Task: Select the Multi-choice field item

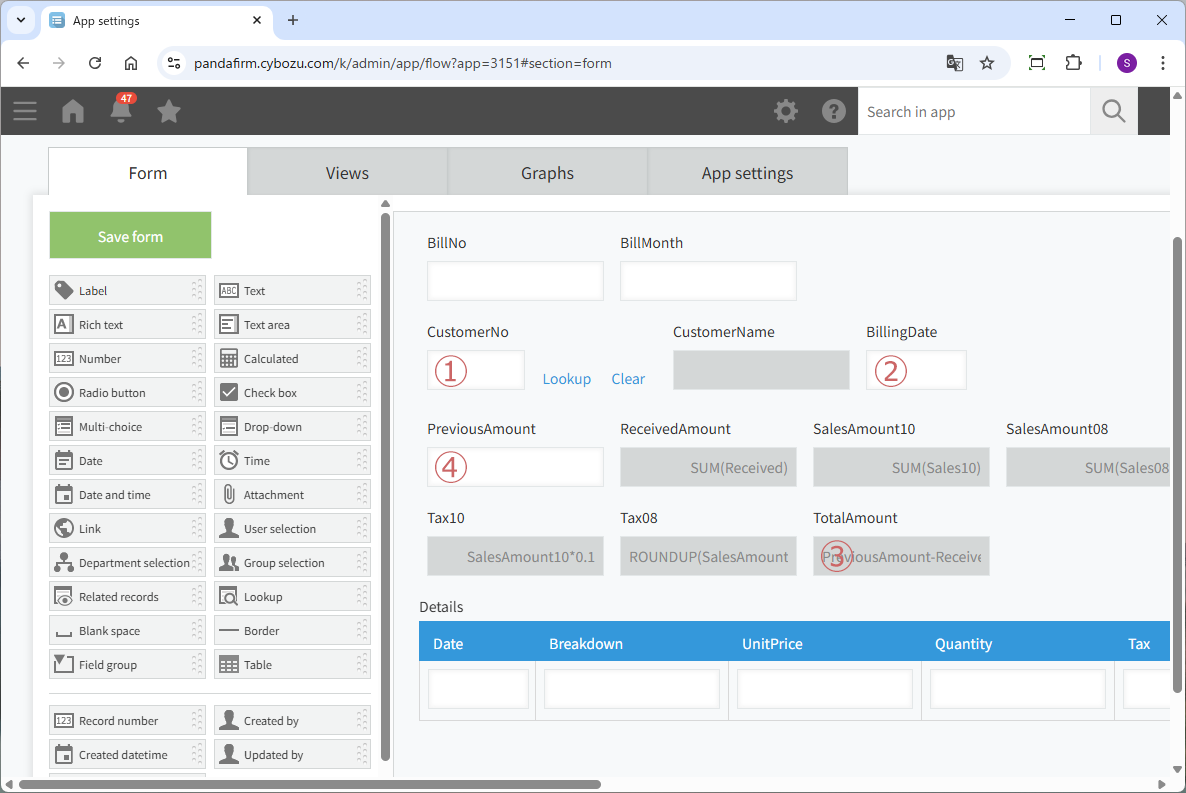Action: [127, 427]
